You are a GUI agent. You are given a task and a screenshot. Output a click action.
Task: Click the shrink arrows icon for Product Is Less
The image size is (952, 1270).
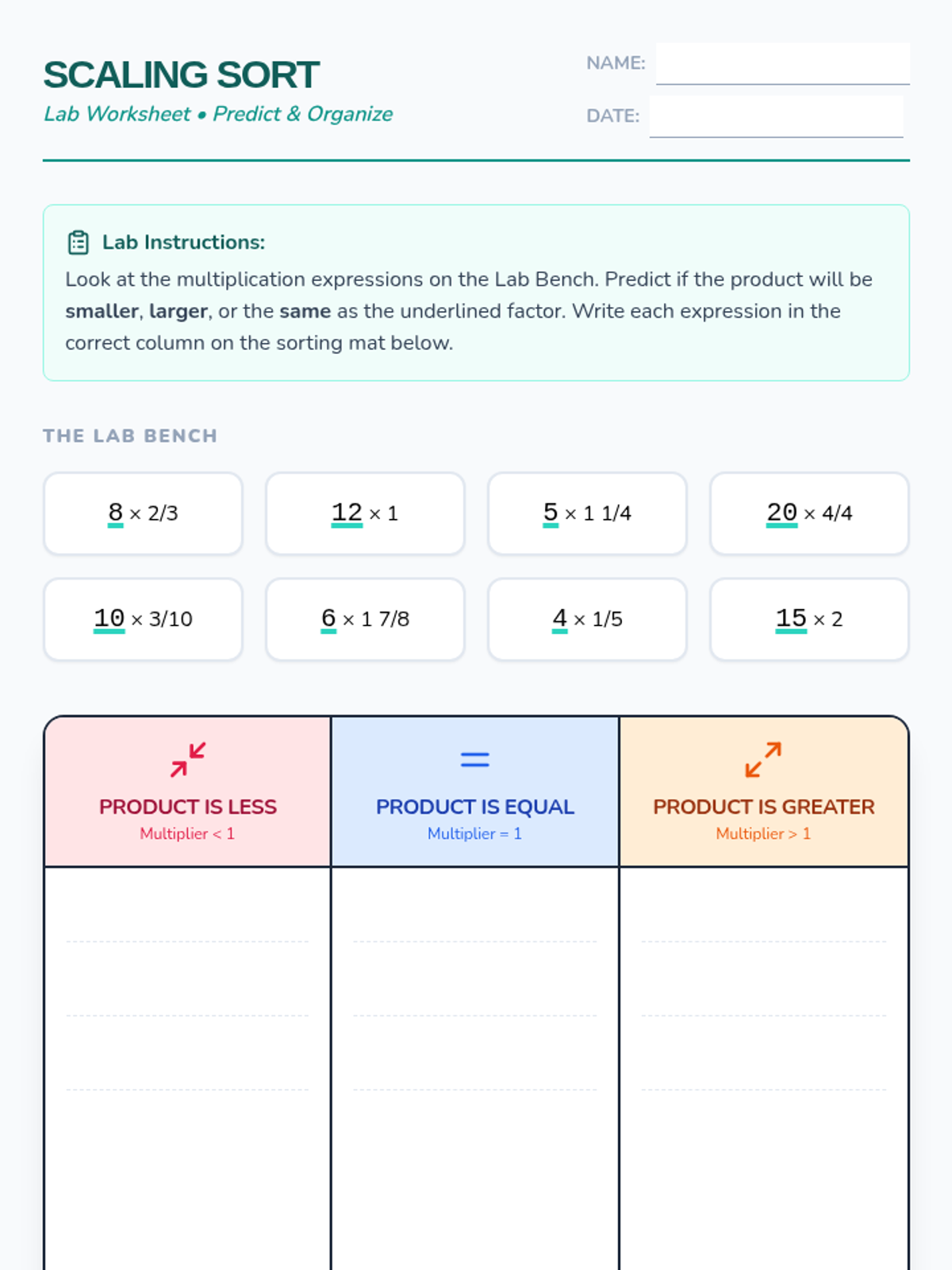coord(188,760)
